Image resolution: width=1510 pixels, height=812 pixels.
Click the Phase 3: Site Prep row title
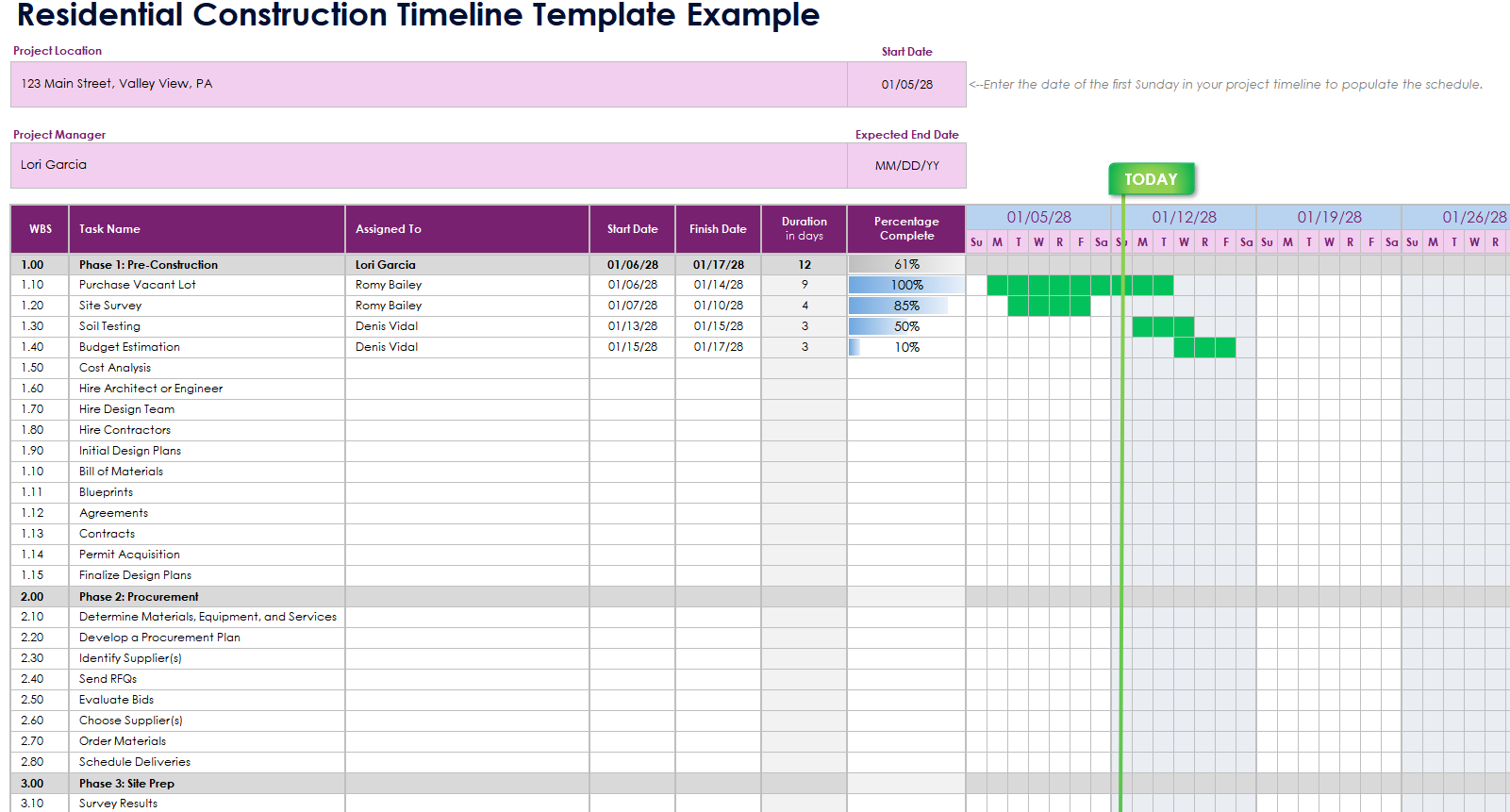click(x=126, y=784)
